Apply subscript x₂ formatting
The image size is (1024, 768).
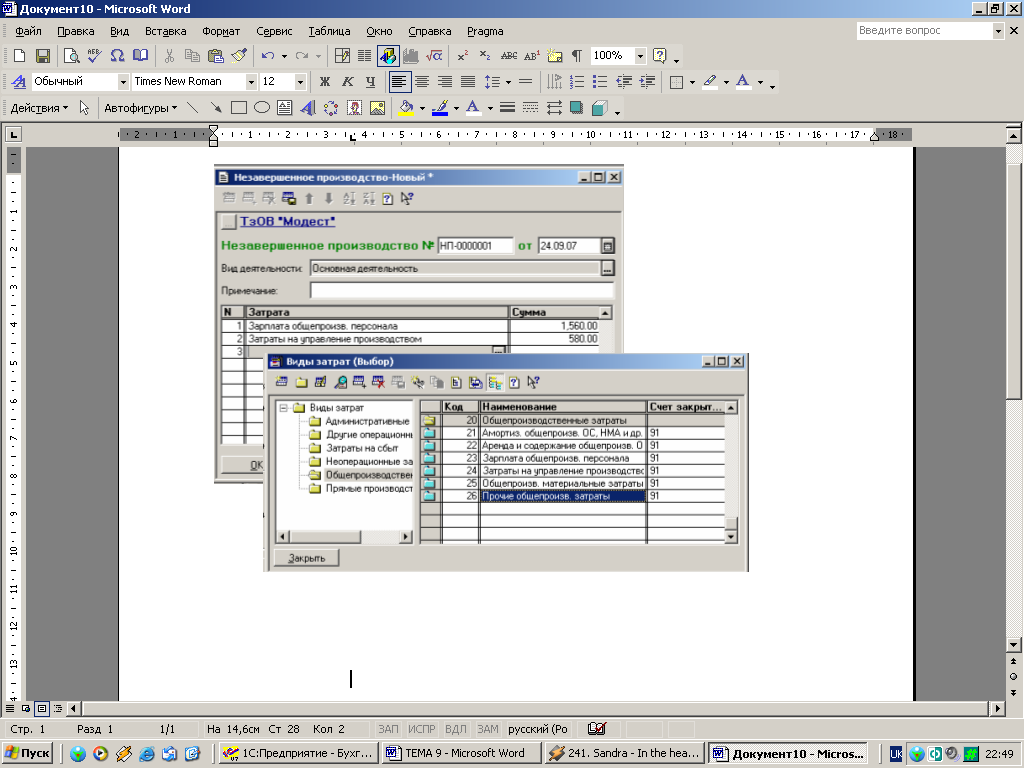coord(485,56)
